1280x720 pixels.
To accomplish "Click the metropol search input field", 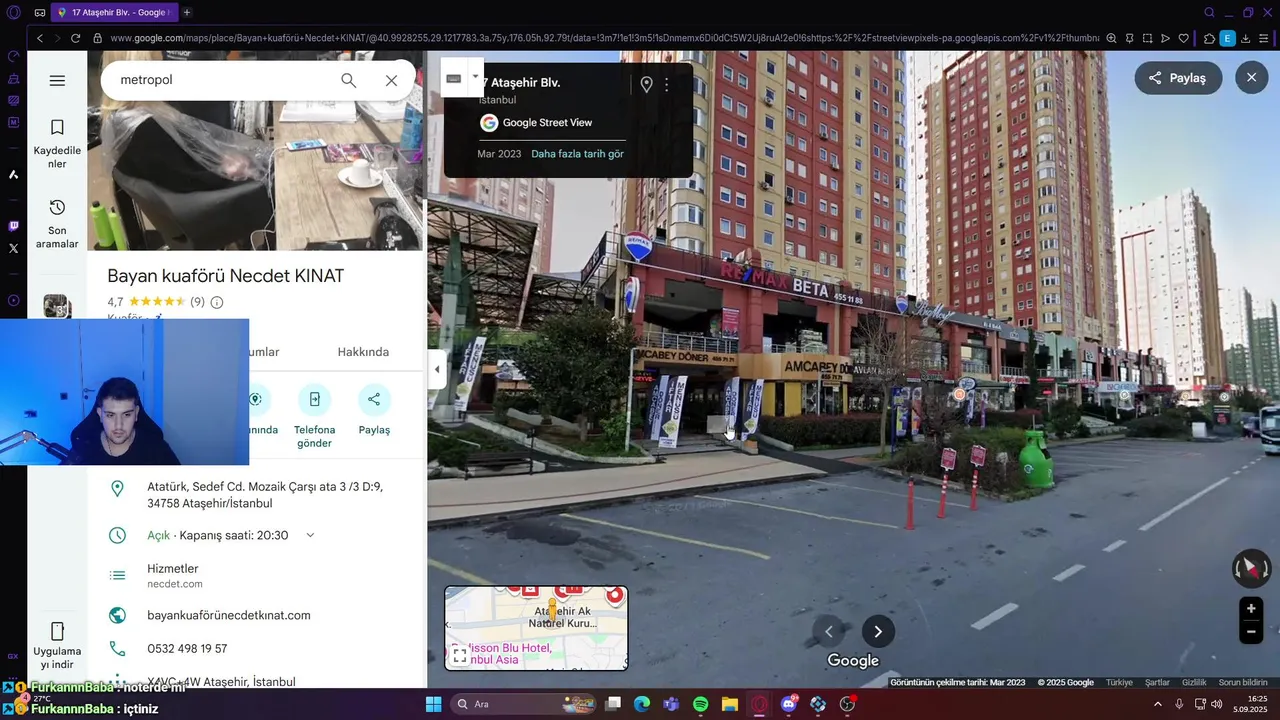I will [220, 80].
